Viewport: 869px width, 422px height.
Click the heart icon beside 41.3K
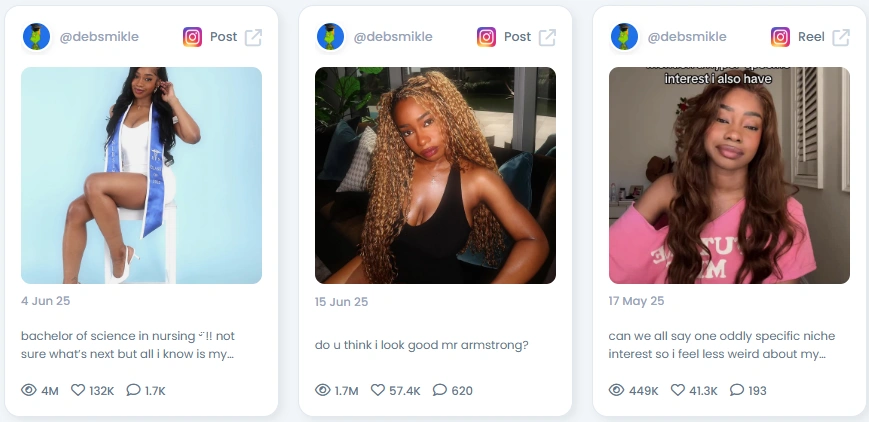click(x=678, y=390)
